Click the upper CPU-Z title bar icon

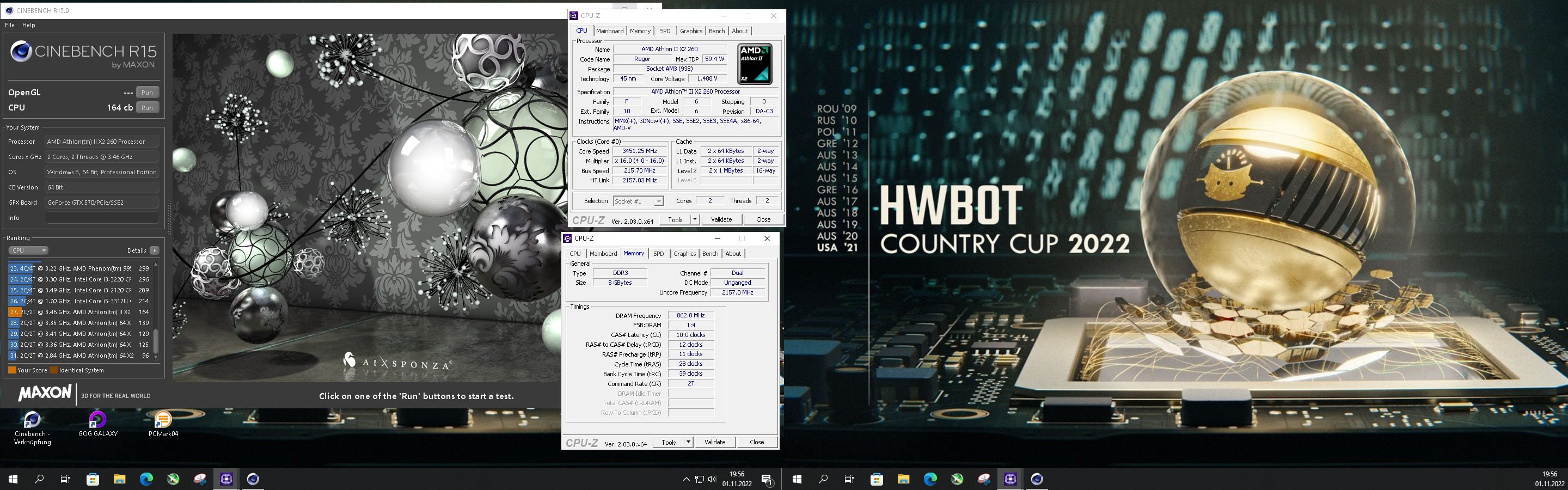(574, 16)
